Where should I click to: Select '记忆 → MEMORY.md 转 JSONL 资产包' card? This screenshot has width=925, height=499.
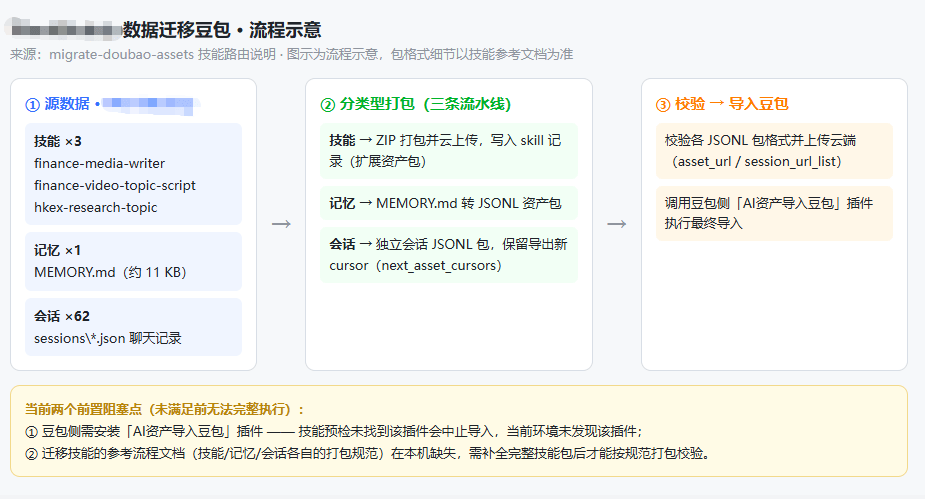(449, 203)
